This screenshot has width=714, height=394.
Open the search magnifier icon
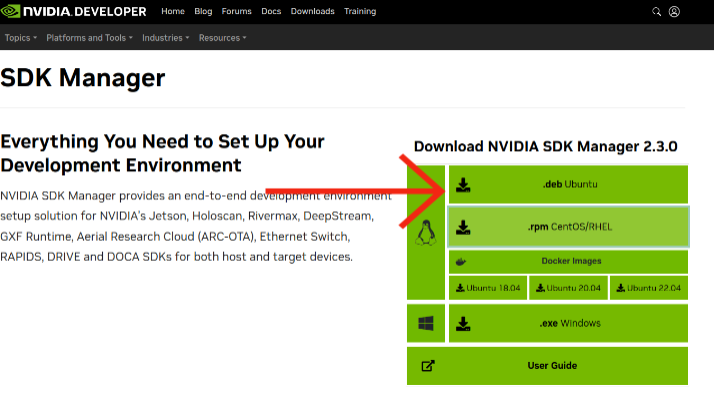coord(656,11)
